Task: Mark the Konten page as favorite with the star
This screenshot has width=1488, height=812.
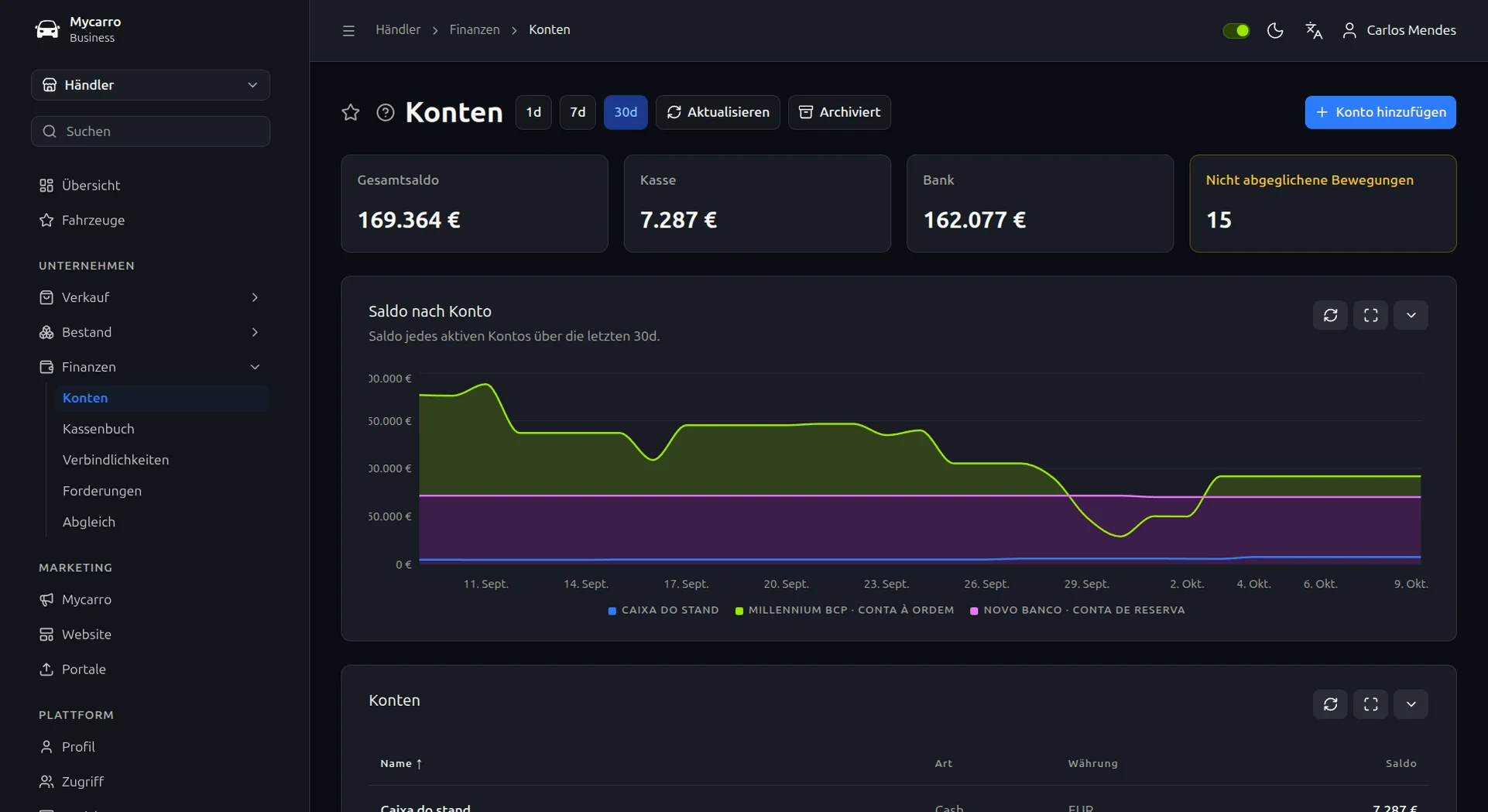Action: 351,112
